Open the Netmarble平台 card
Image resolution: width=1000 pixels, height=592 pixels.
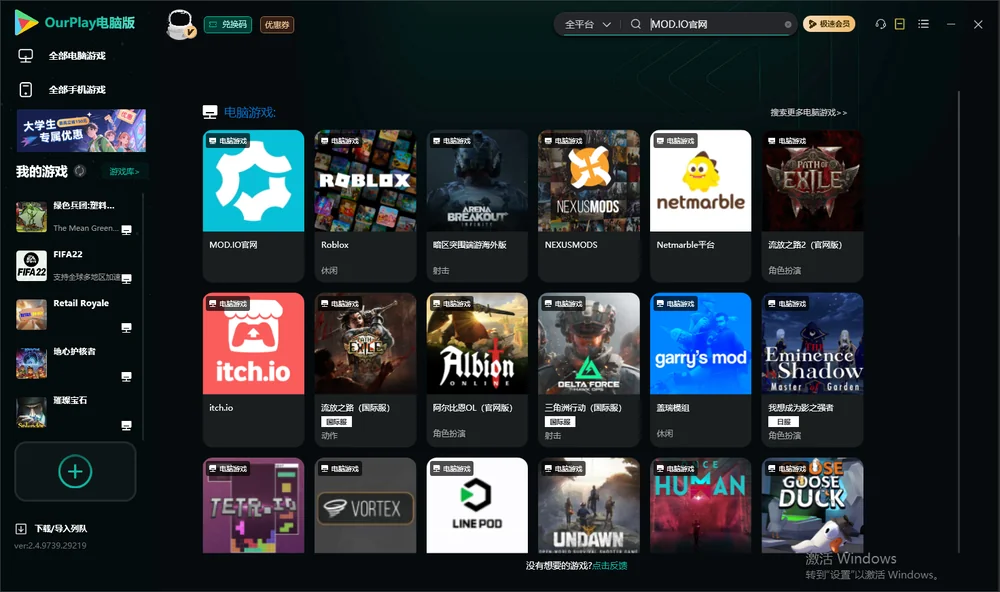(701, 205)
